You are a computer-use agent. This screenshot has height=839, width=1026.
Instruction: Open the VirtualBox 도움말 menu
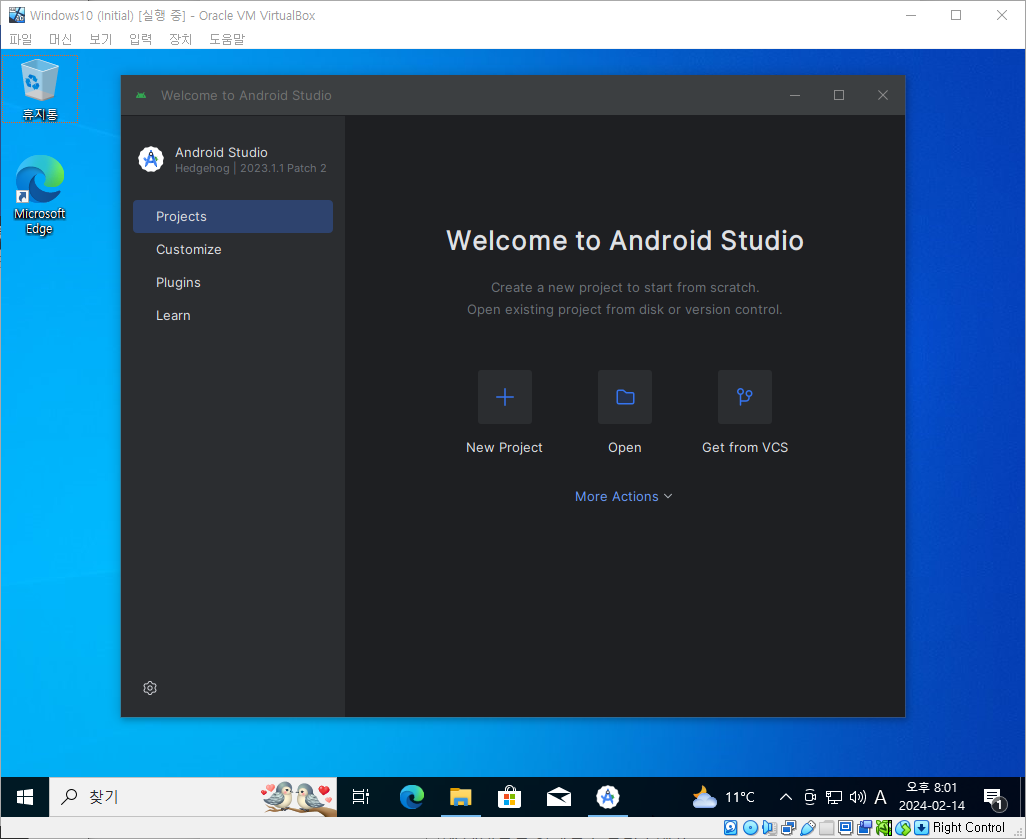tap(227, 39)
